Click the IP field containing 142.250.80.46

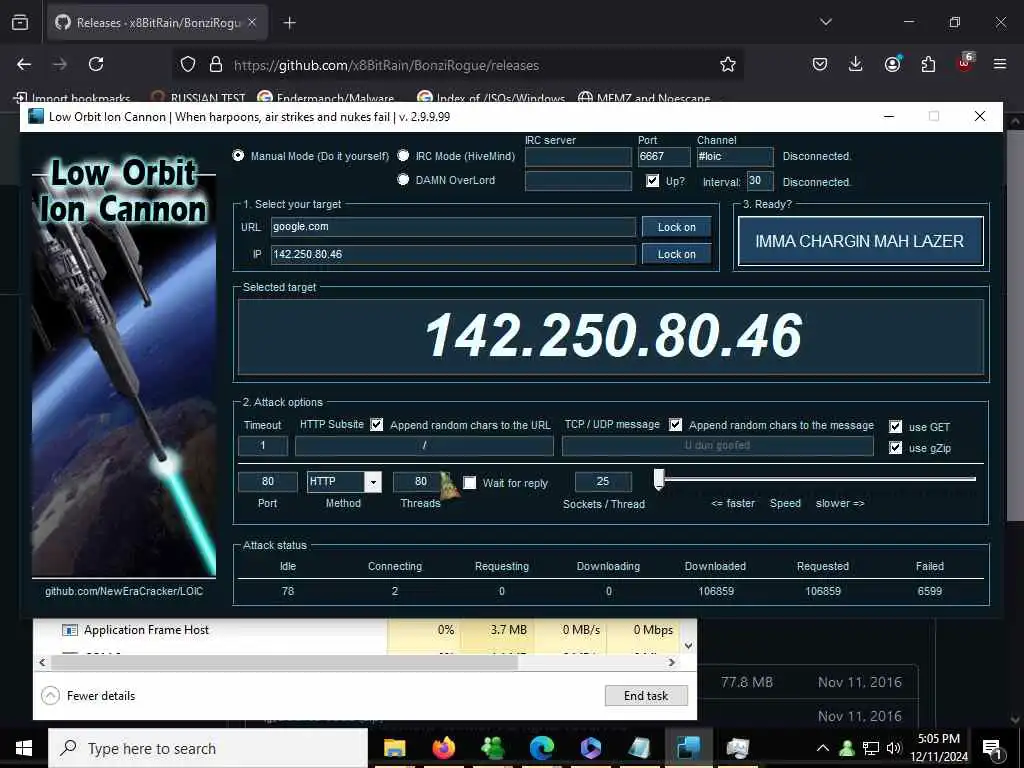[x=453, y=254]
